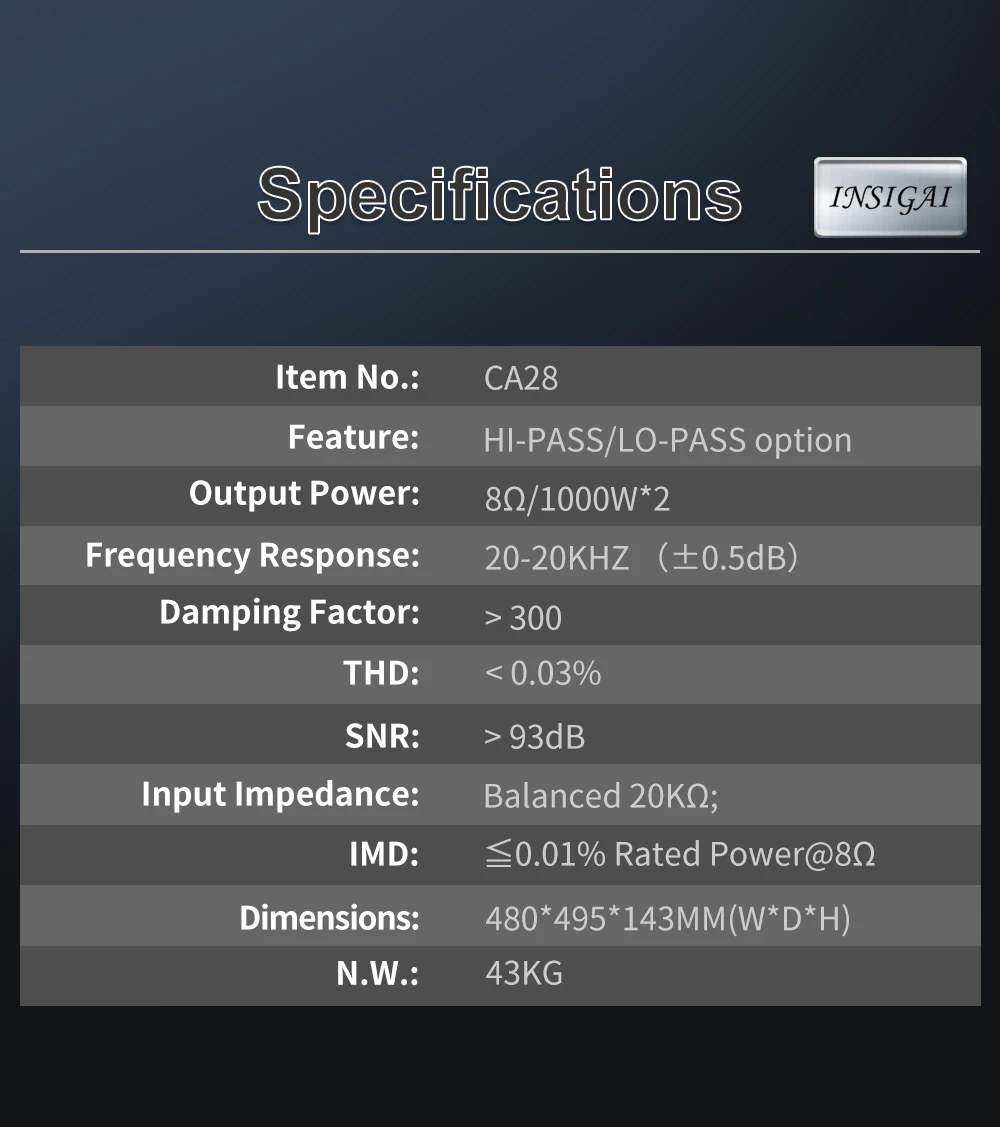
Task: Select the > 93dB value
Action: point(535,737)
